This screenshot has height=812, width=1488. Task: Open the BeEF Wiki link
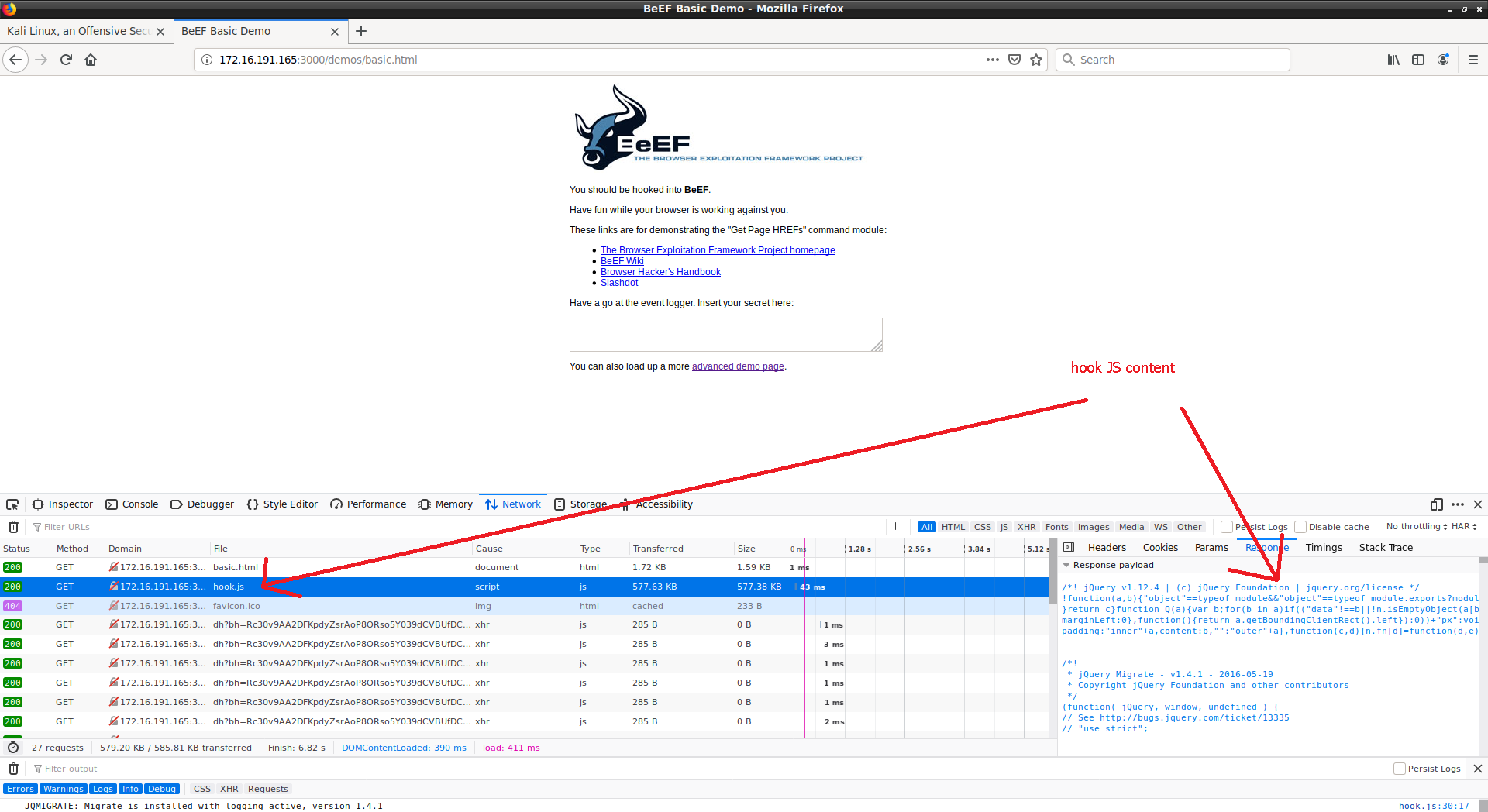(x=622, y=260)
